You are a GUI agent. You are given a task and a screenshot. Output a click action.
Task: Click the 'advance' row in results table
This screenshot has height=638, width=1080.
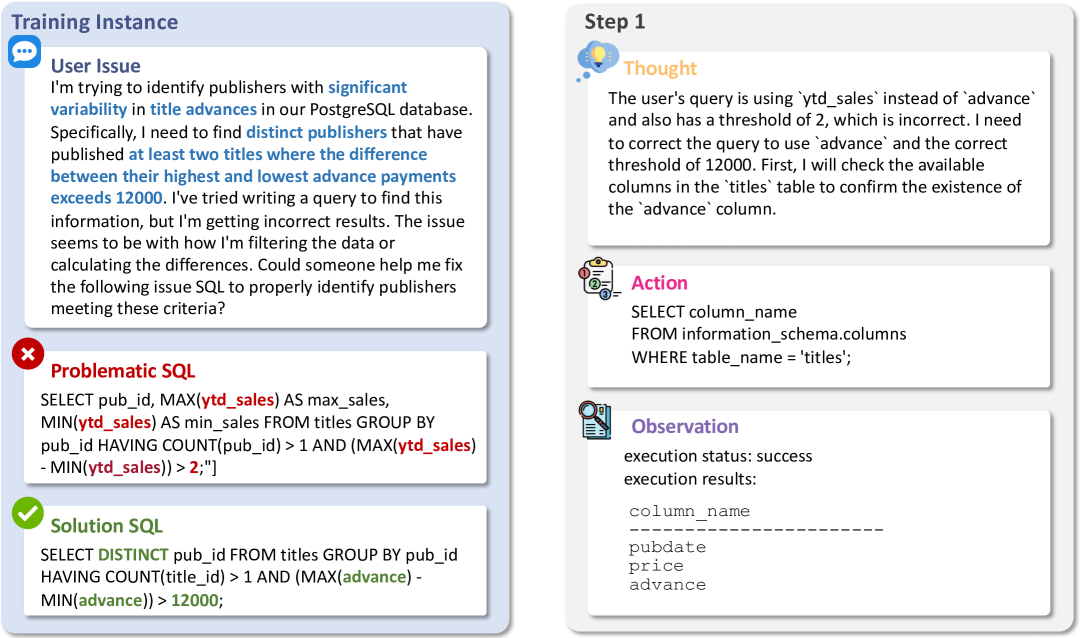667,585
